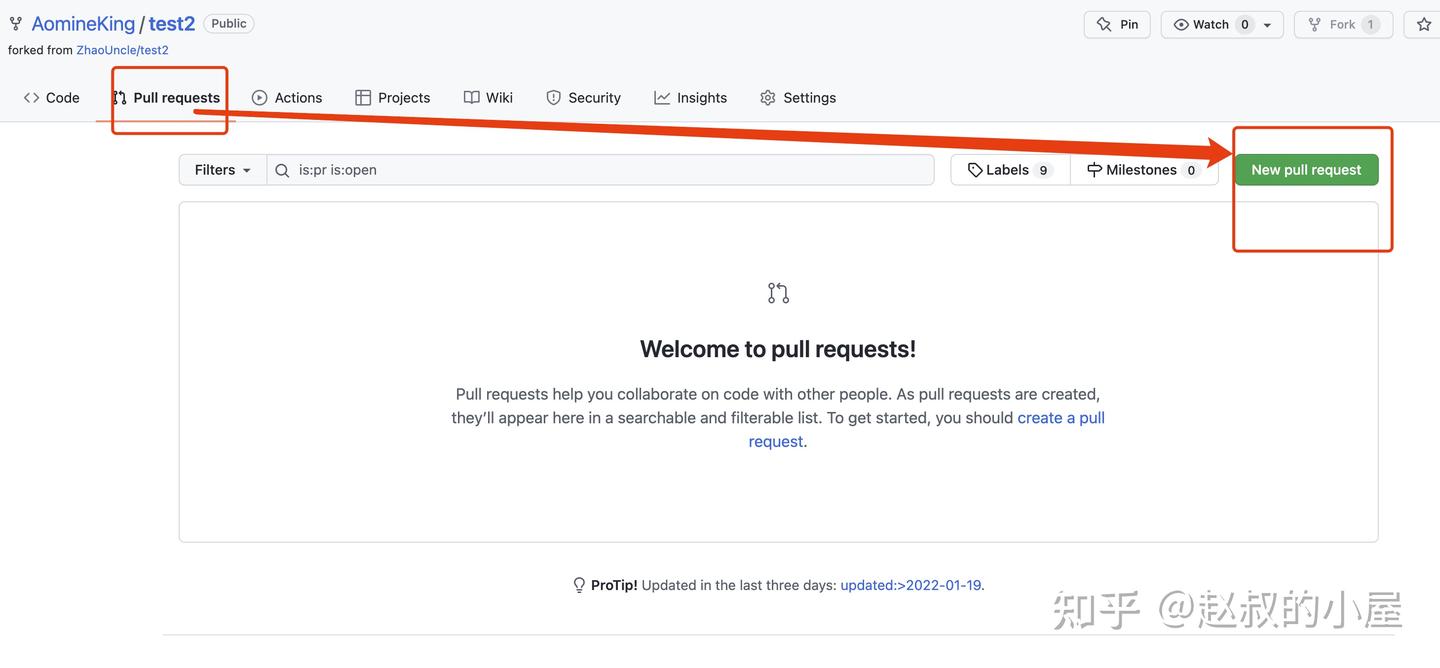Open the Actions tab
Image resolution: width=1440 pixels, height=668 pixels.
click(287, 98)
